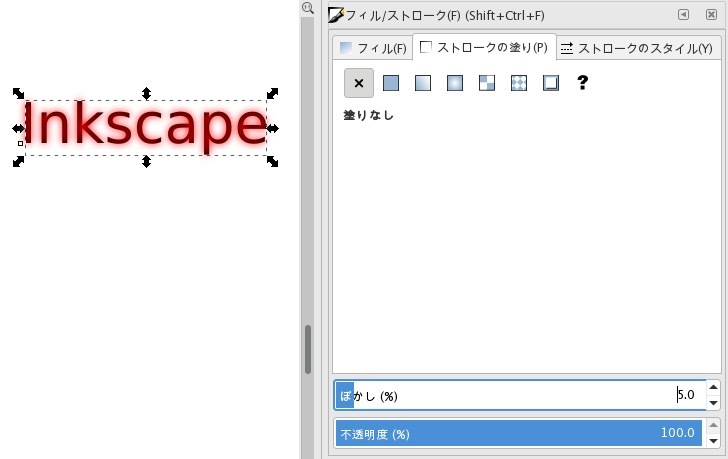Click the bottom-center scale handle
The width and height of the screenshot is (728, 459).
click(x=146, y=162)
